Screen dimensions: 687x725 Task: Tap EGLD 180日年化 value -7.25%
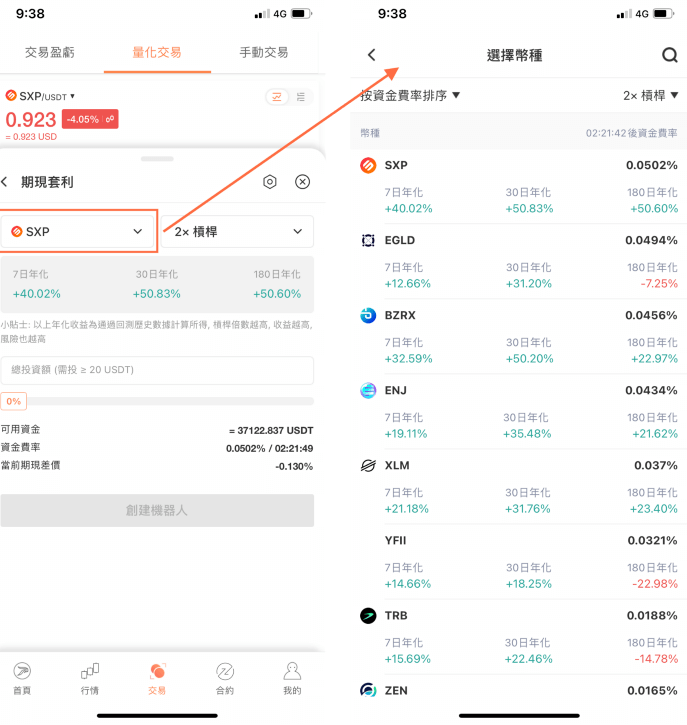(659, 283)
